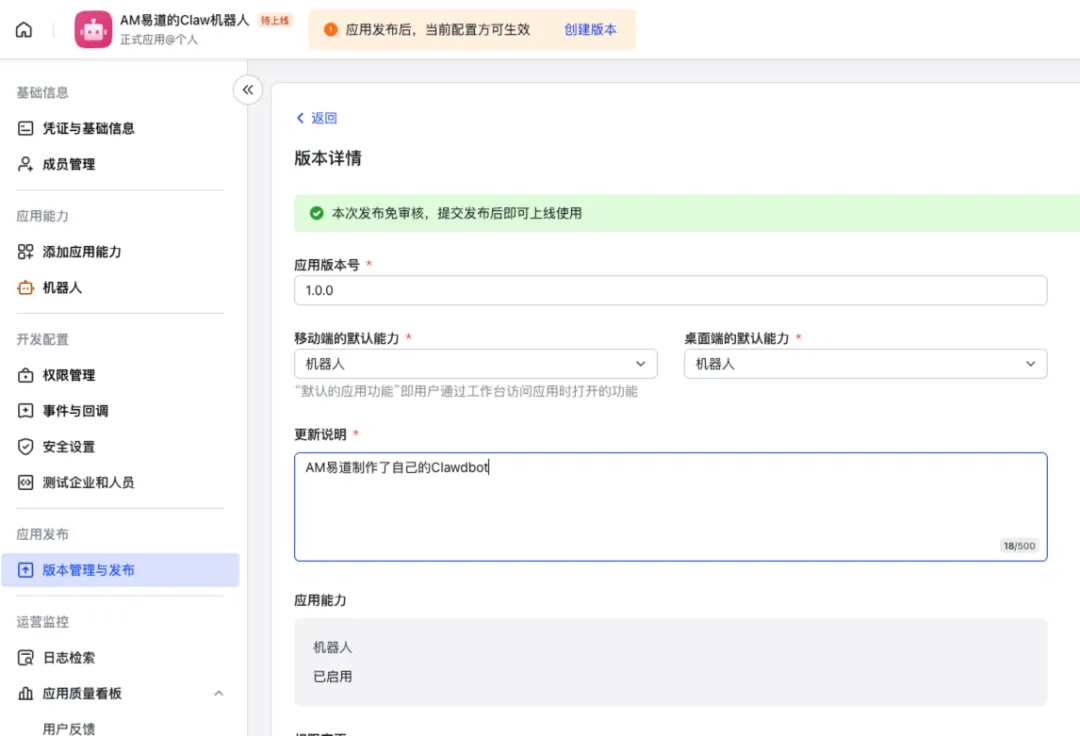
Task: Click the 日志检索 search icon
Action: click(26, 658)
